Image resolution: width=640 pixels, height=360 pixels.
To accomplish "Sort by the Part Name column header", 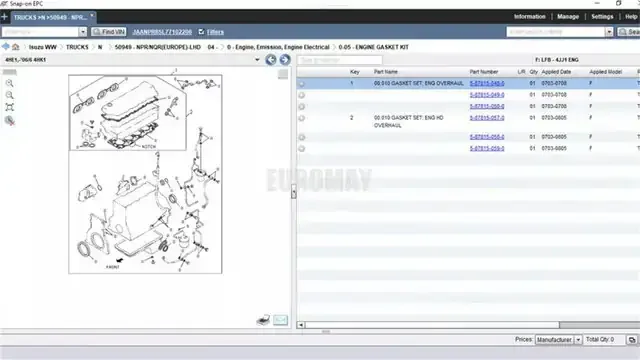I will pyautogui.click(x=385, y=72).
